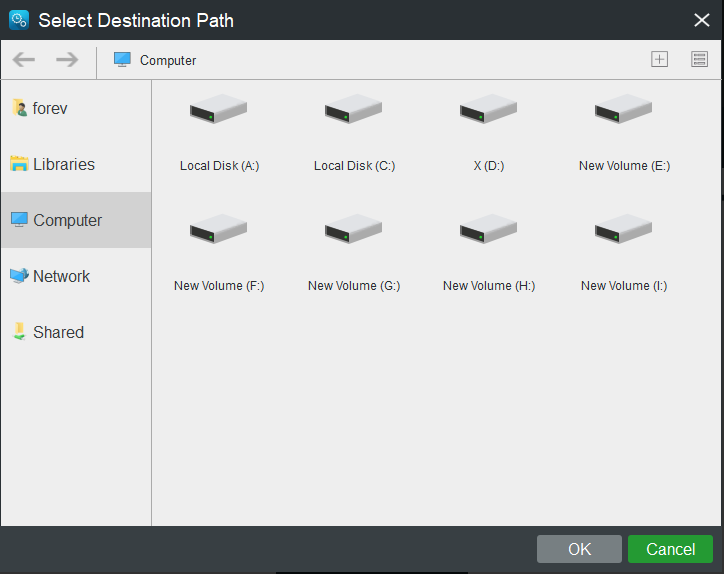This screenshot has height=574, width=724.
Task: Open Shared in the sidebar
Action: click(x=76, y=332)
